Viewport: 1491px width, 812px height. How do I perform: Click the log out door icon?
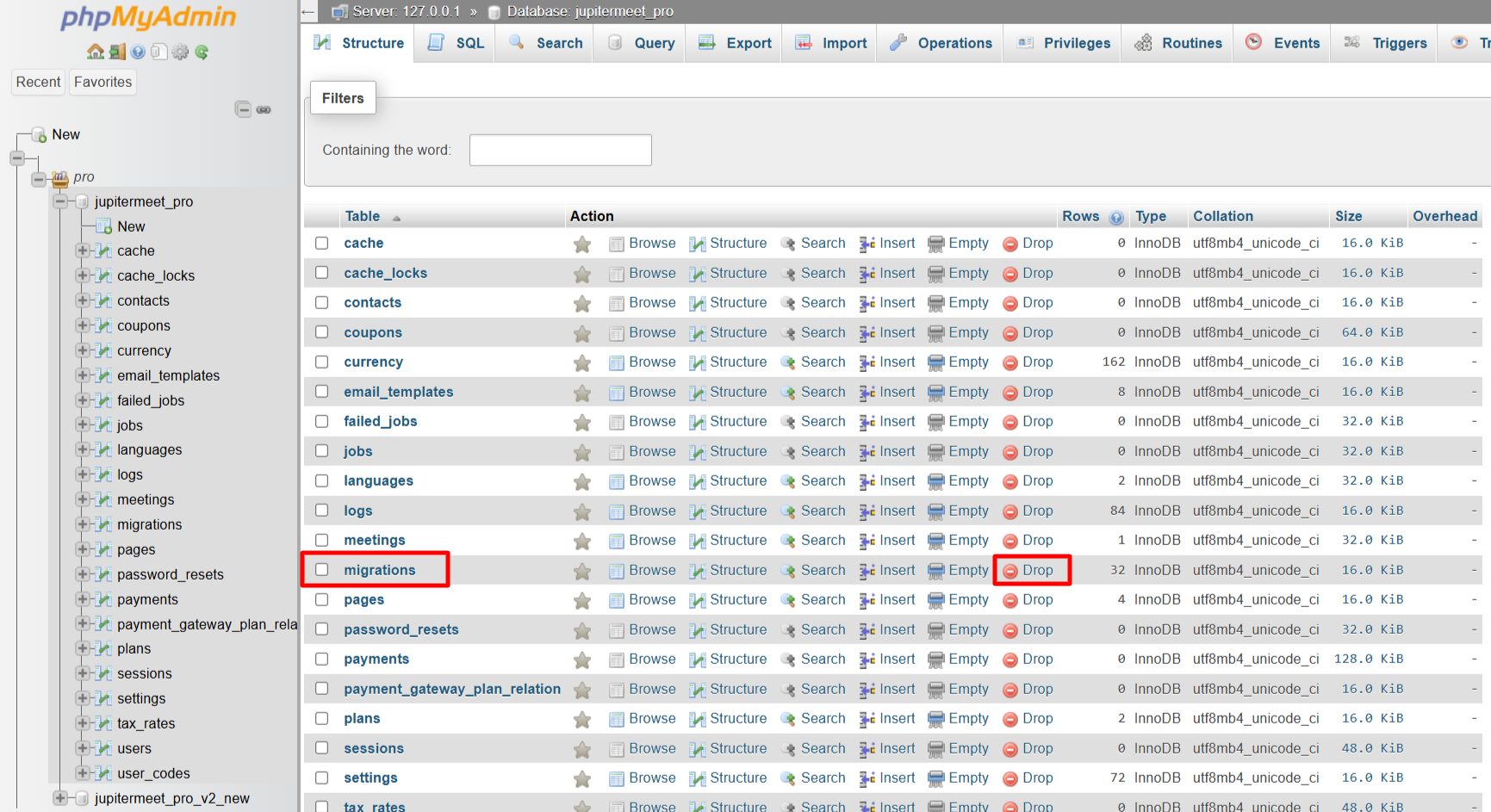point(117,52)
